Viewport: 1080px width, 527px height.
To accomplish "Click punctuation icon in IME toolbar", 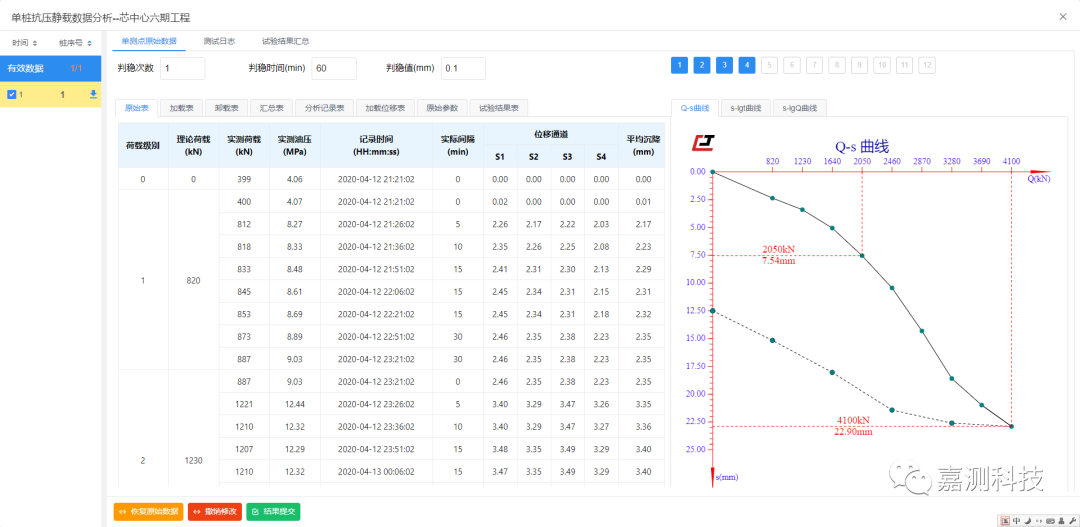I will point(1039,520).
